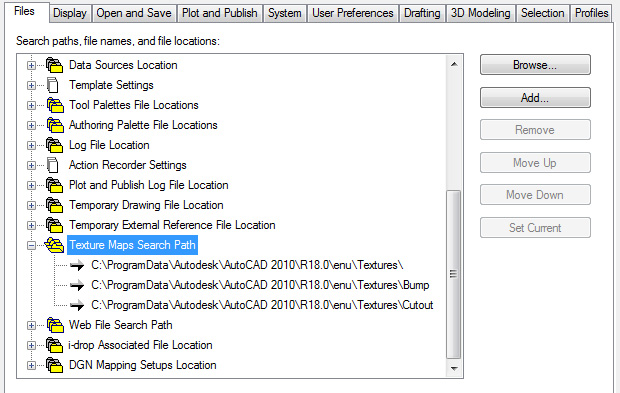Open the Plot and Publish tab
The height and width of the screenshot is (393, 620).
coord(219,13)
